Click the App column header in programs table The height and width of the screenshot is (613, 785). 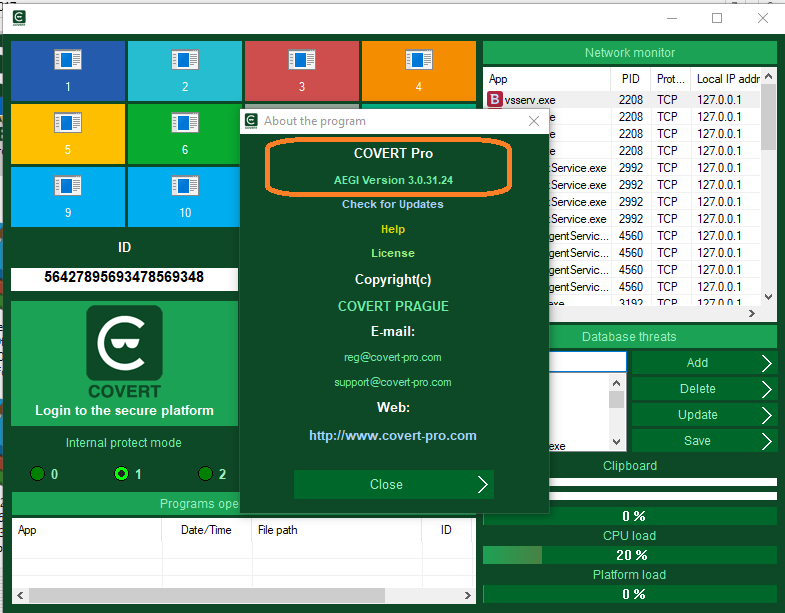tap(86, 530)
